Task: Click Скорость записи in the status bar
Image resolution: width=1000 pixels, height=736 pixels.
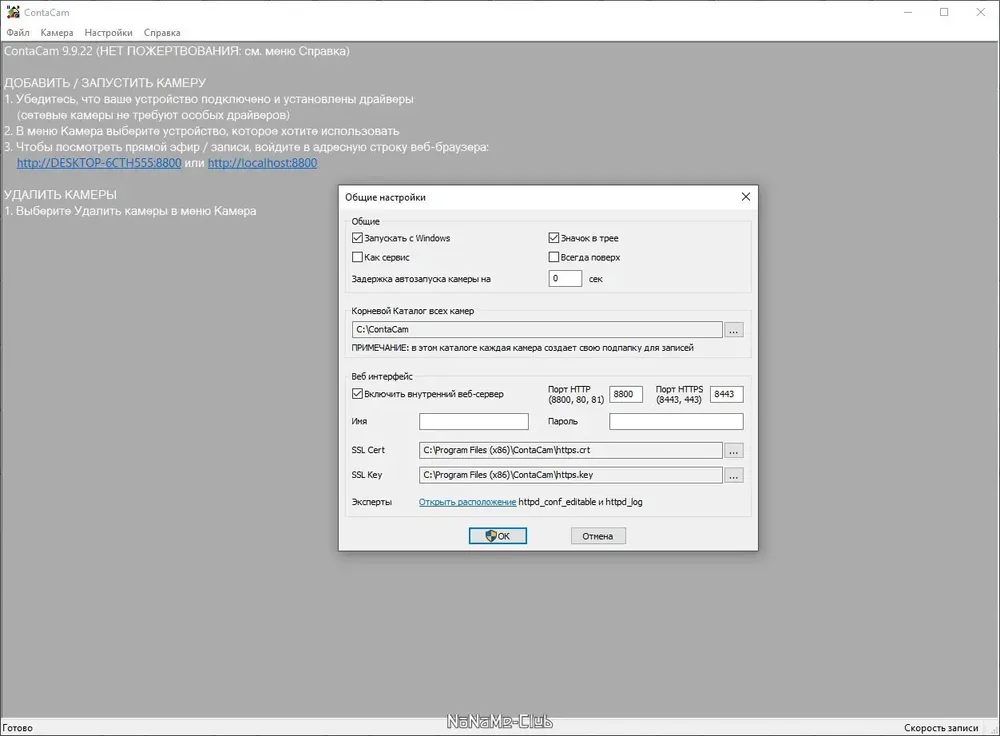Action: coord(941,728)
